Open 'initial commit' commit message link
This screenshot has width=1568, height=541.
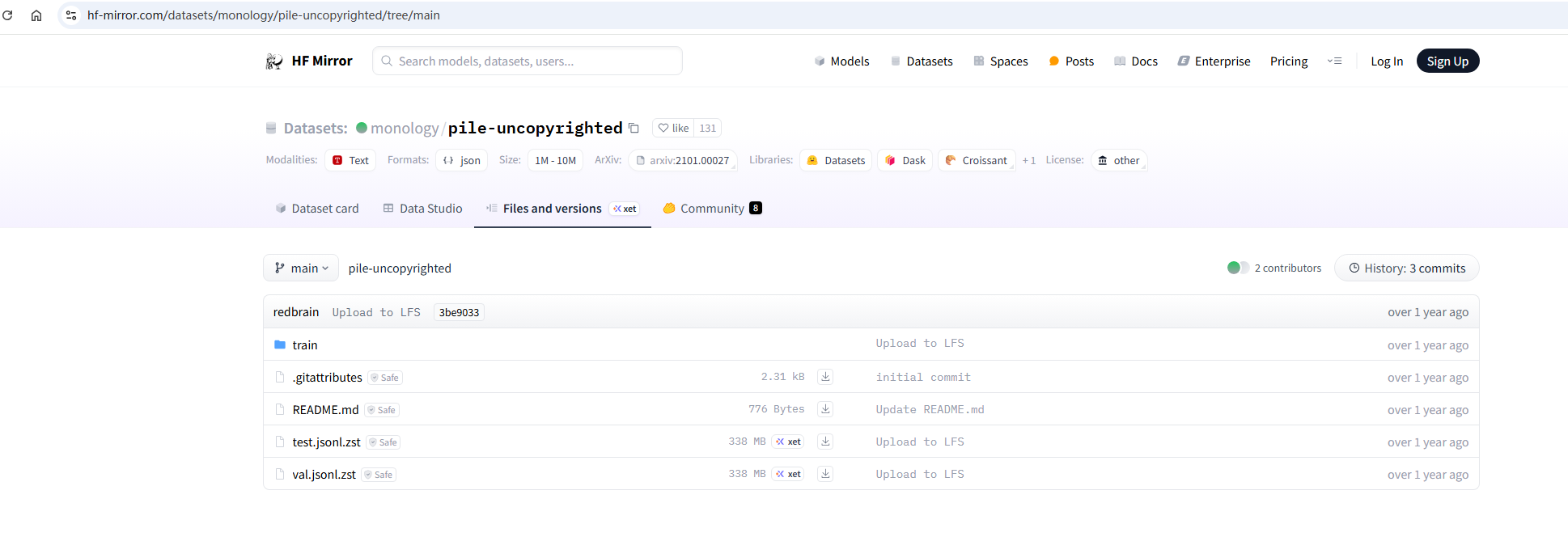923,378
